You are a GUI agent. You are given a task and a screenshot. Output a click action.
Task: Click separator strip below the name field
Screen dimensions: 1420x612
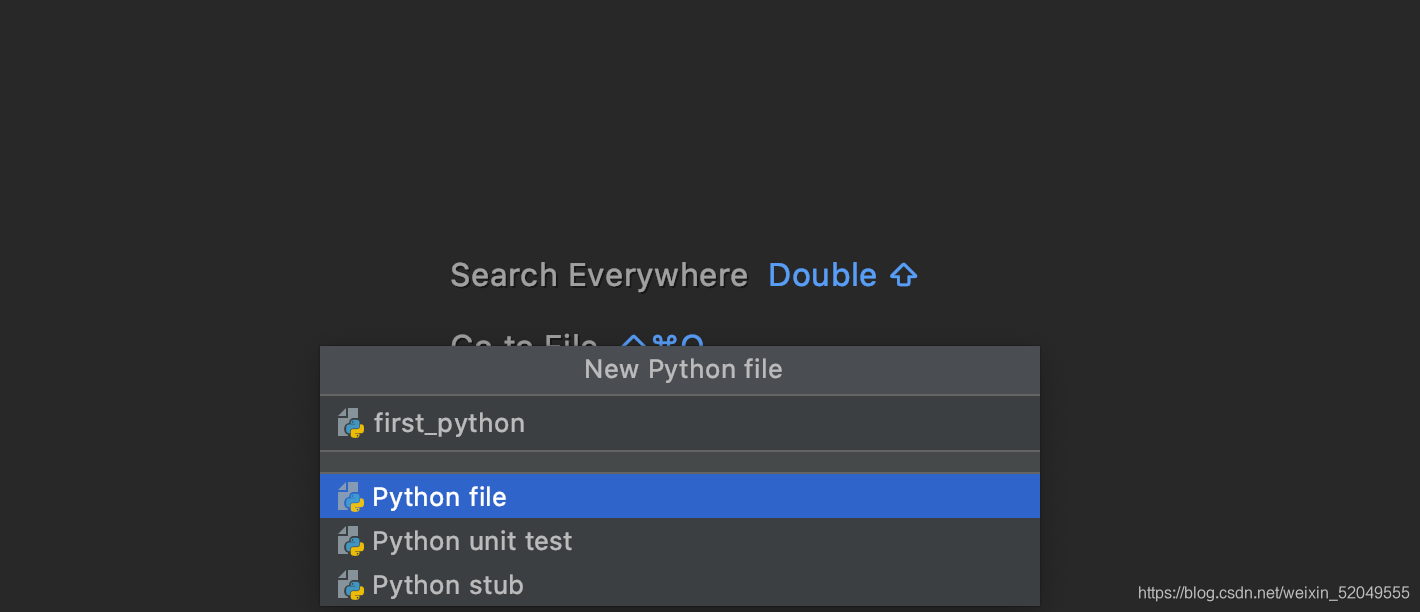pos(680,462)
